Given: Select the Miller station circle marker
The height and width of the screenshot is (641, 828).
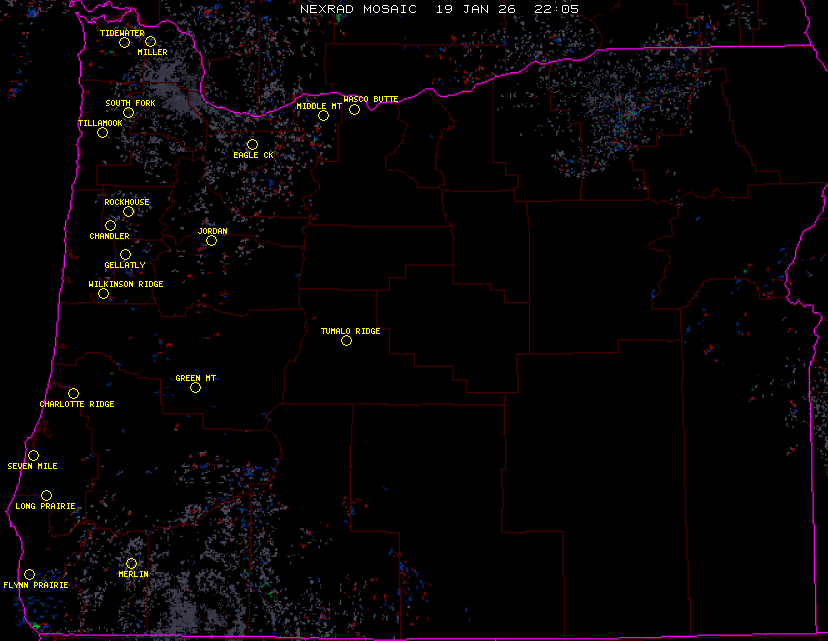Looking at the screenshot, I should (150, 42).
